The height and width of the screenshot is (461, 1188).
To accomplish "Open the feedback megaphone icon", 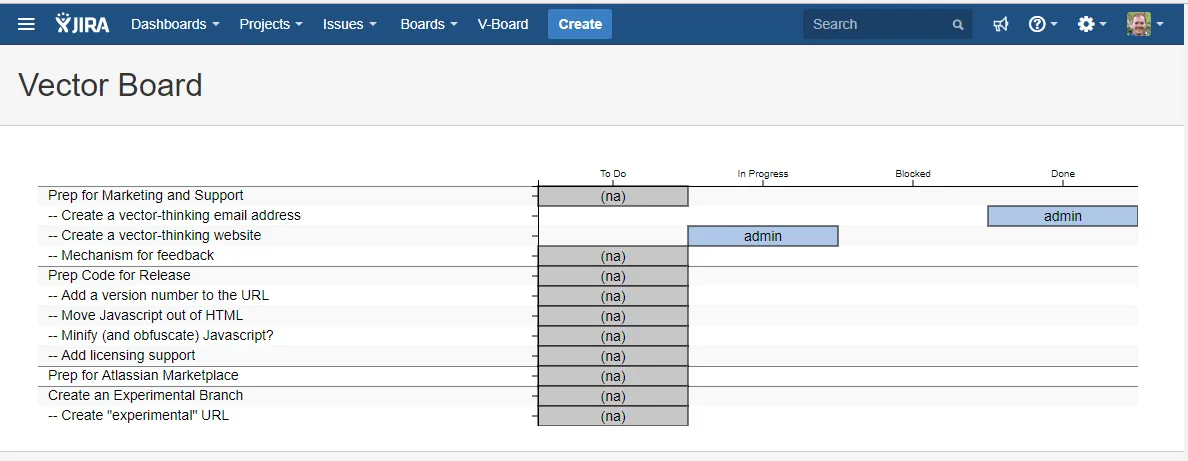I will click(1001, 24).
